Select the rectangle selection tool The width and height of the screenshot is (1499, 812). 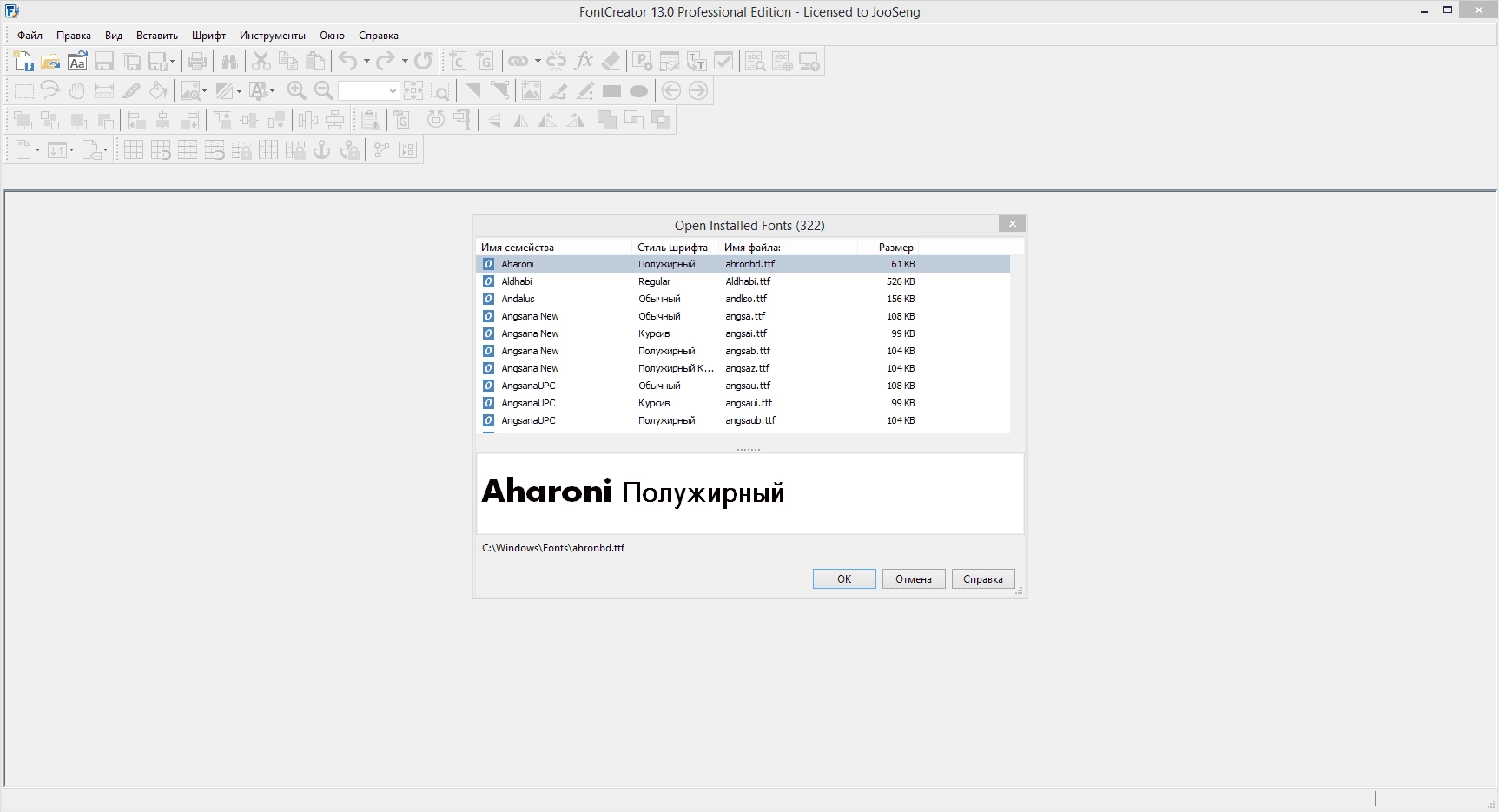pos(23,90)
